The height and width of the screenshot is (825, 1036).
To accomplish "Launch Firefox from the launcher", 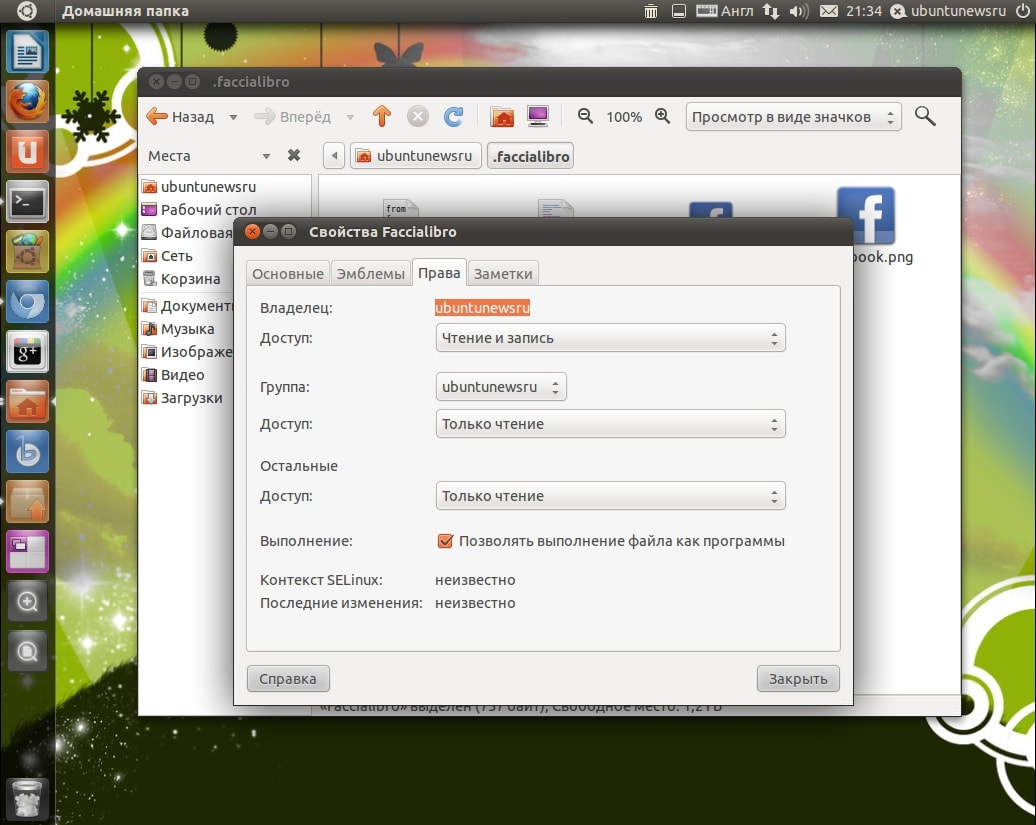I will pos(27,102).
